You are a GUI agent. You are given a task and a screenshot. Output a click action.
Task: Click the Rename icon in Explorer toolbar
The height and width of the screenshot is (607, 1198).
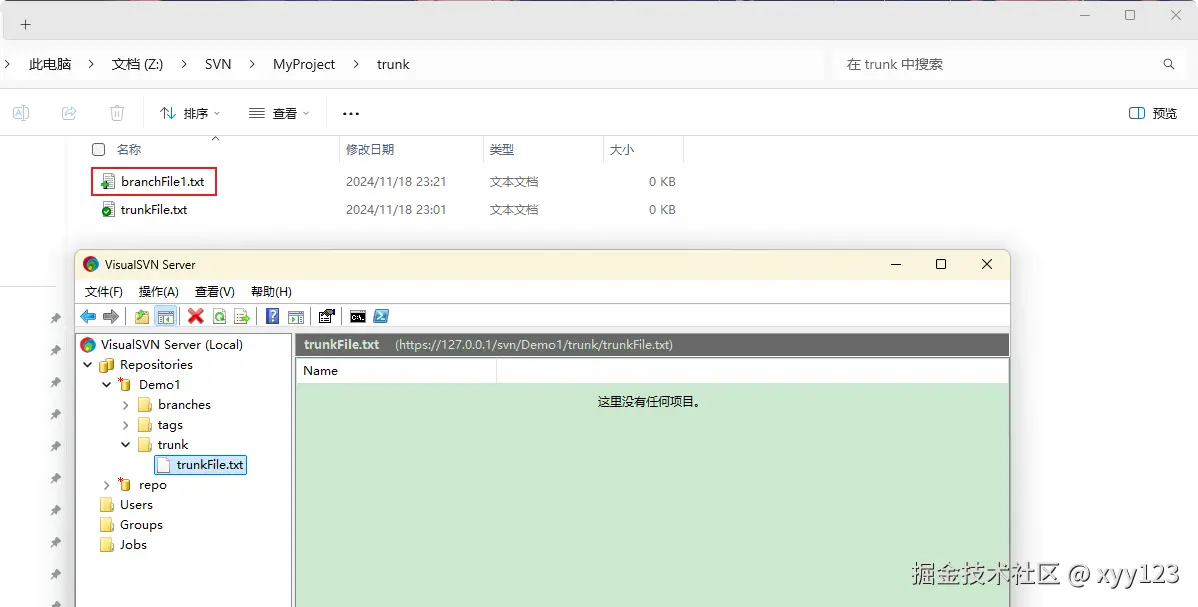(21, 113)
